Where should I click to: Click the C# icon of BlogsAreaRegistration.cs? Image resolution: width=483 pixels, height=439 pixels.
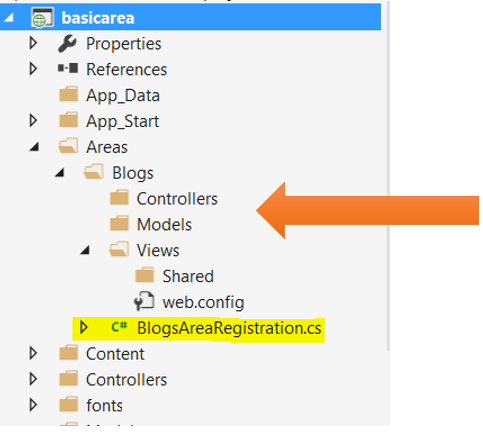point(119,327)
